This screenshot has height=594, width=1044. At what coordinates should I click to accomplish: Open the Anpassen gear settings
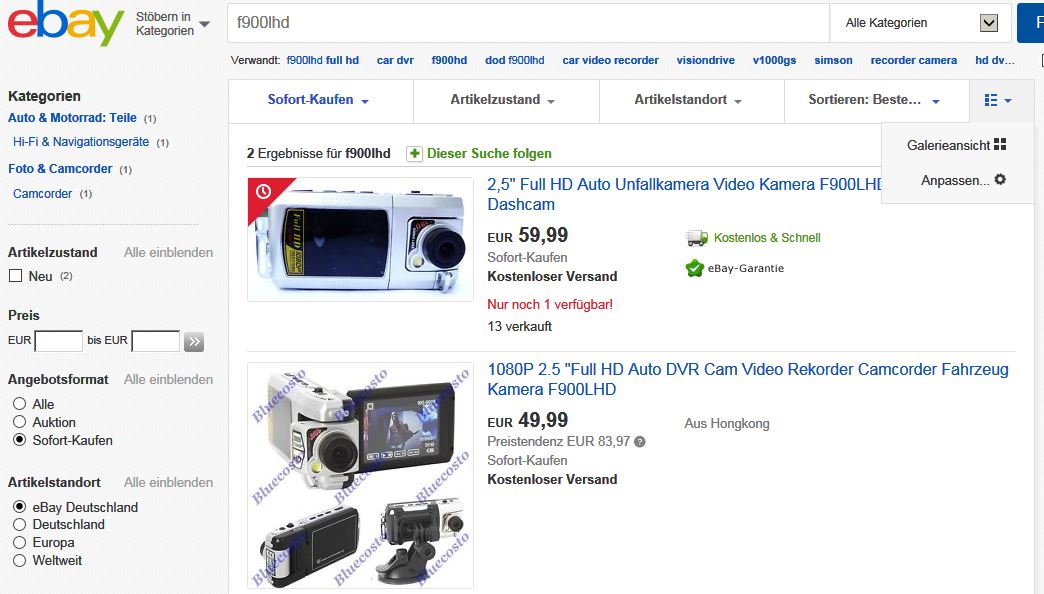click(x=999, y=180)
